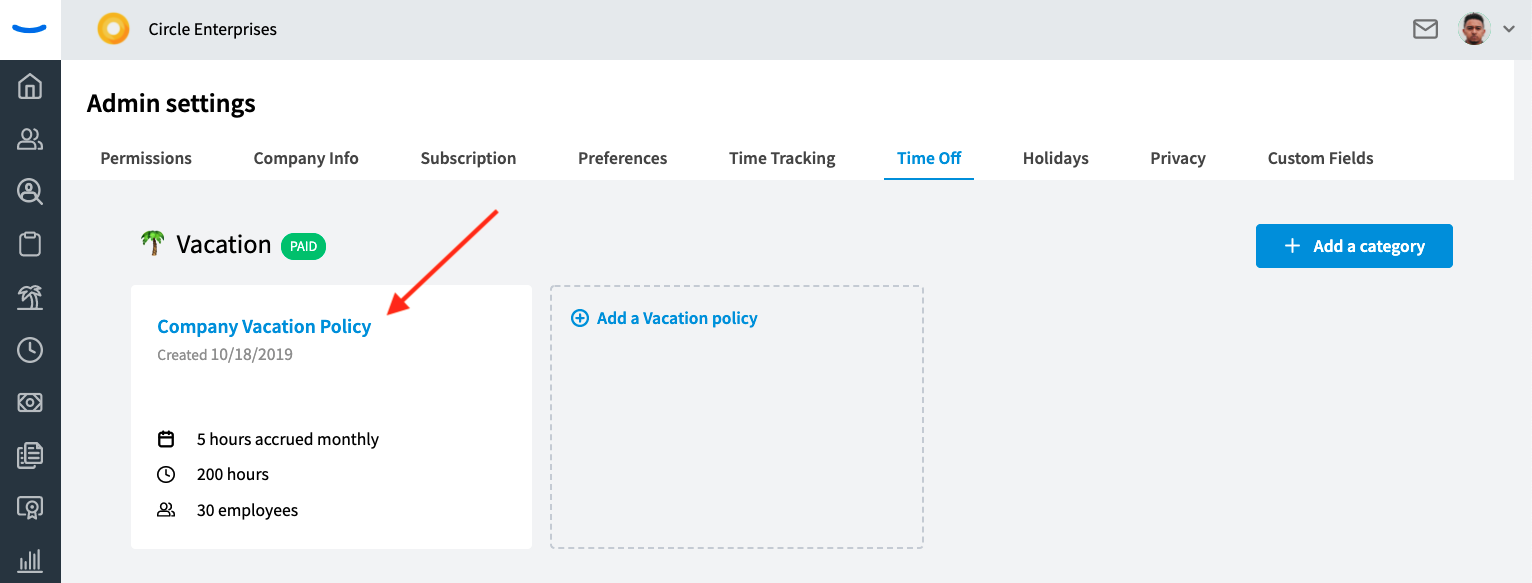Open the People icon in sidebar
Image resolution: width=1532 pixels, height=583 pixels.
tap(30, 139)
